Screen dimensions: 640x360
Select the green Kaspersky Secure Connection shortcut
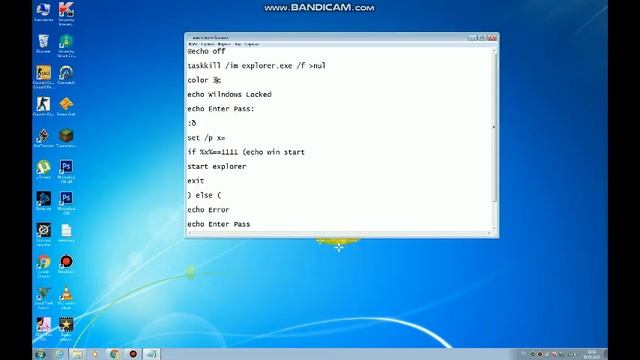pyautogui.click(x=66, y=45)
